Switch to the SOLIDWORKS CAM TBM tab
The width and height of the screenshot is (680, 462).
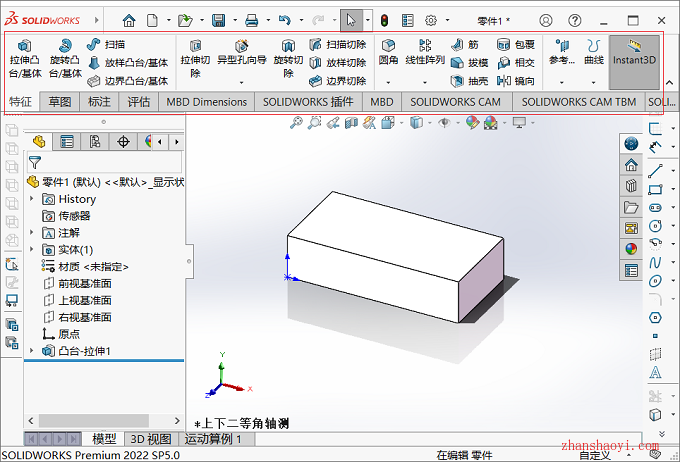(579, 102)
